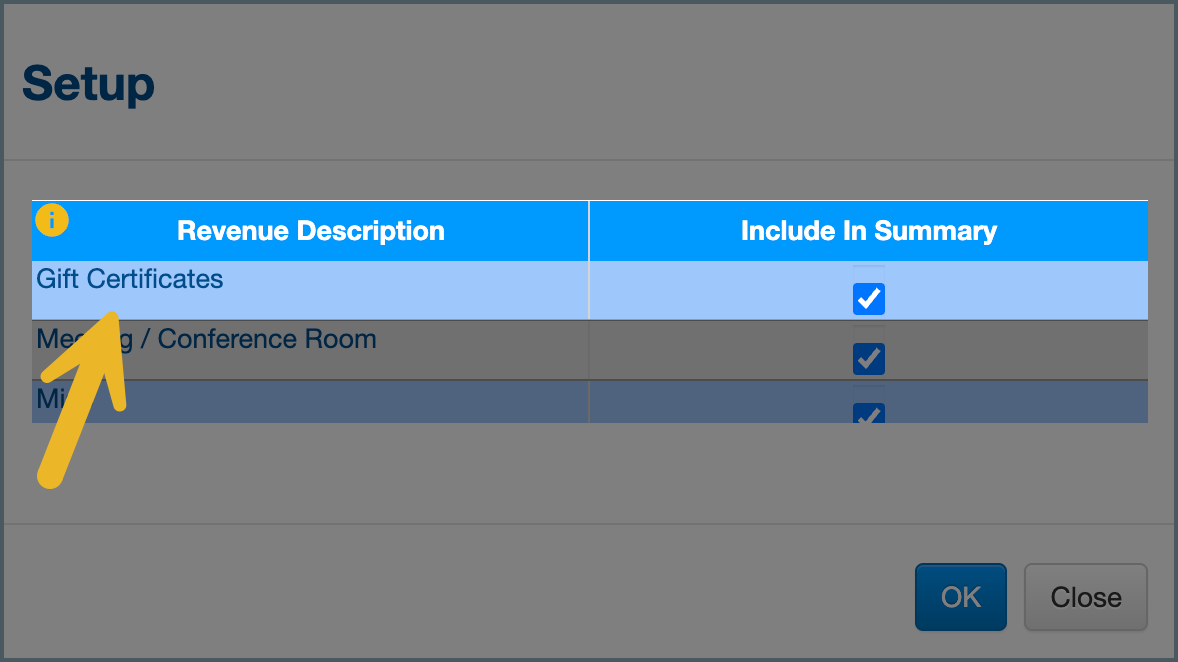Toggle Meeting / Conference Room summary checkbox

(x=869, y=358)
